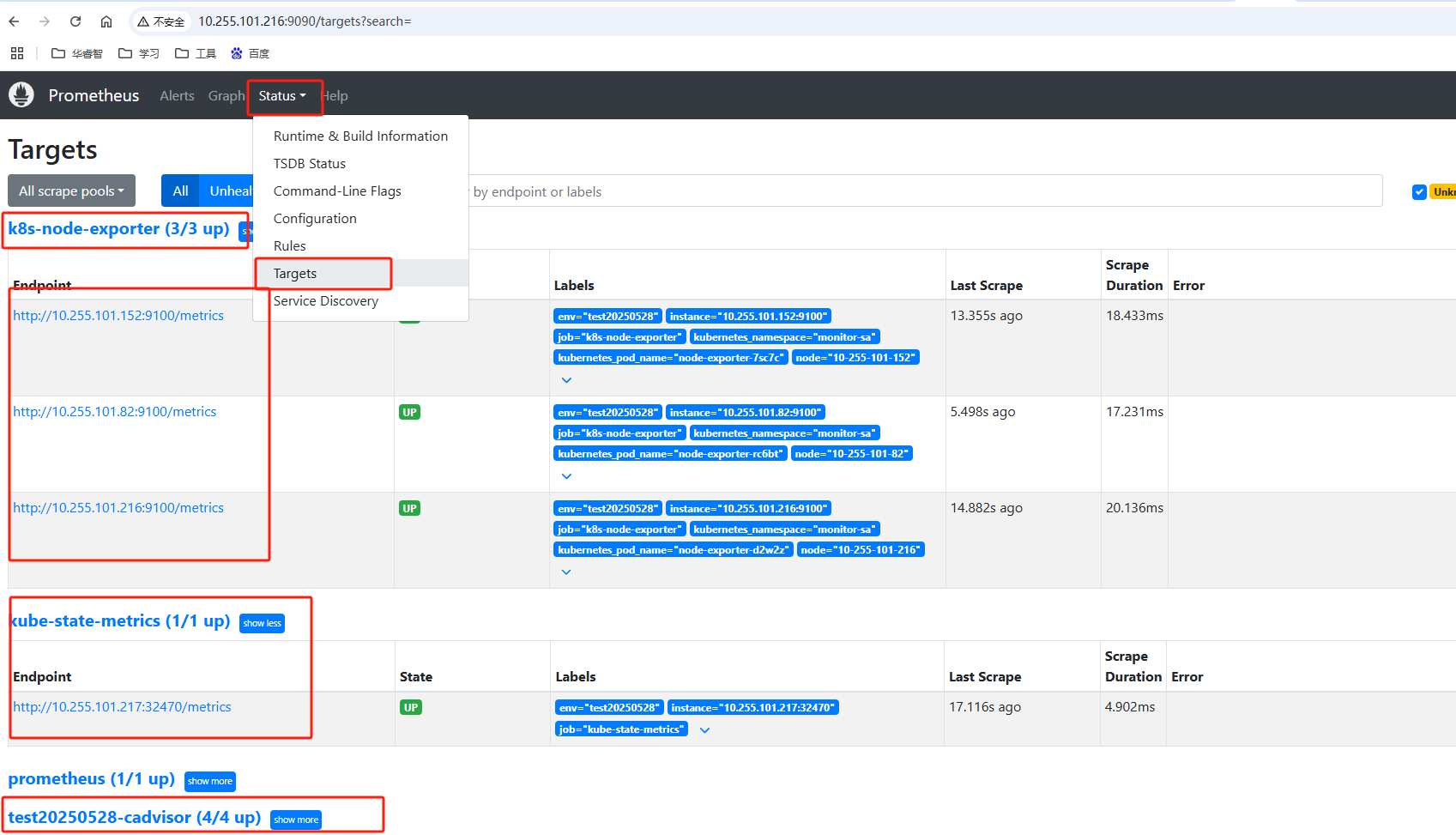Open http://10.255.101.216:9100/metrics endpoint link

(118, 508)
